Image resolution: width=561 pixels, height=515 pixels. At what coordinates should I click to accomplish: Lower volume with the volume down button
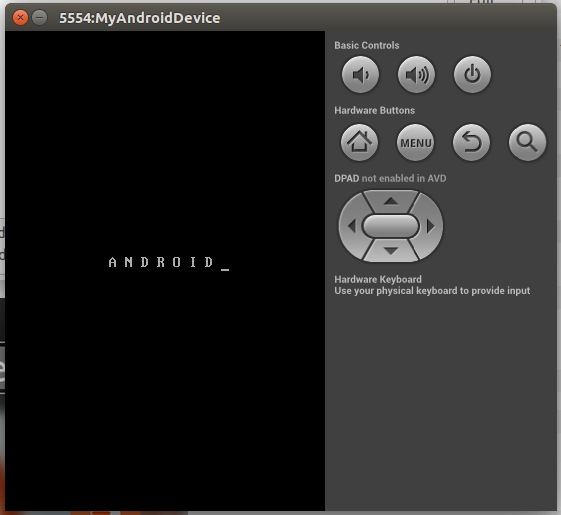360,75
